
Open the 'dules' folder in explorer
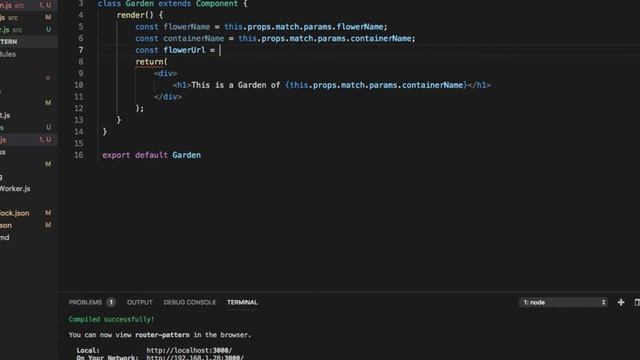[8, 54]
